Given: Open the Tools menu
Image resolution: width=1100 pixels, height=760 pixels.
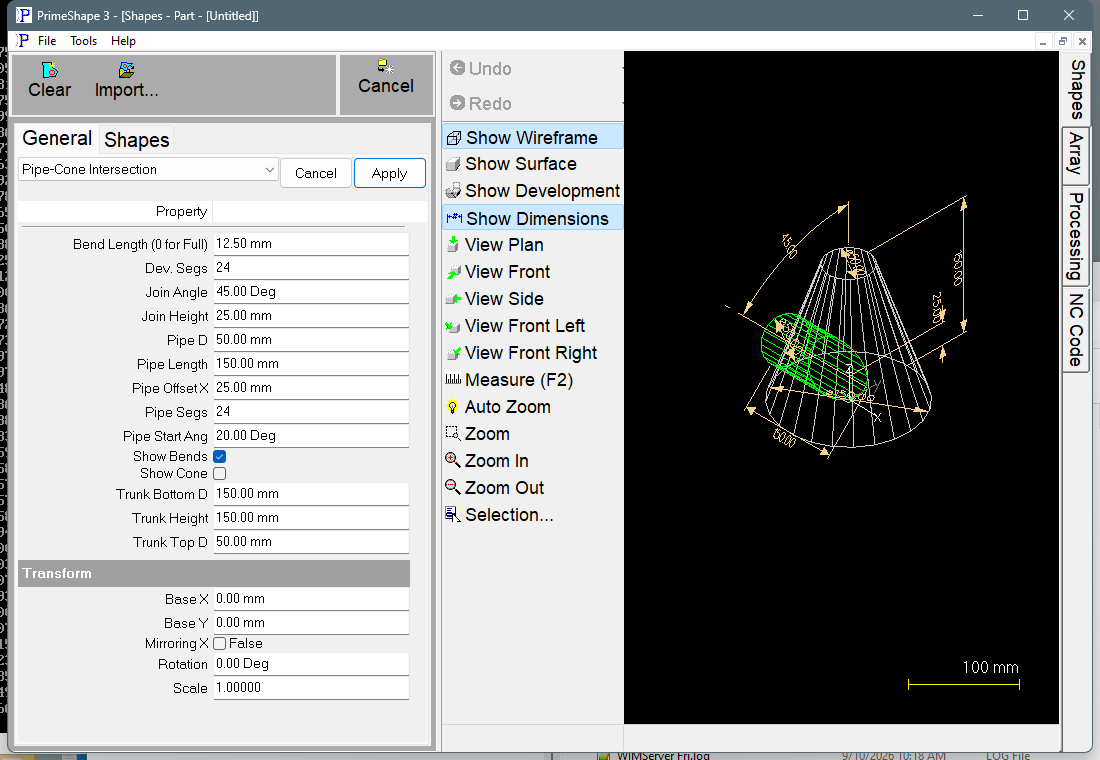Looking at the screenshot, I should click(83, 41).
